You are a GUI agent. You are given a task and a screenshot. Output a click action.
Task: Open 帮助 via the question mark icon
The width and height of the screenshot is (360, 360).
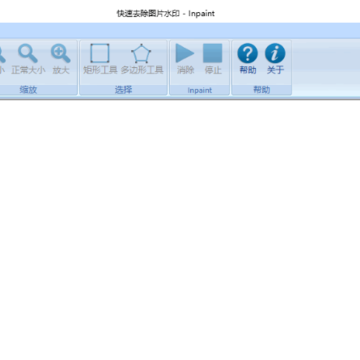tap(247, 53)
